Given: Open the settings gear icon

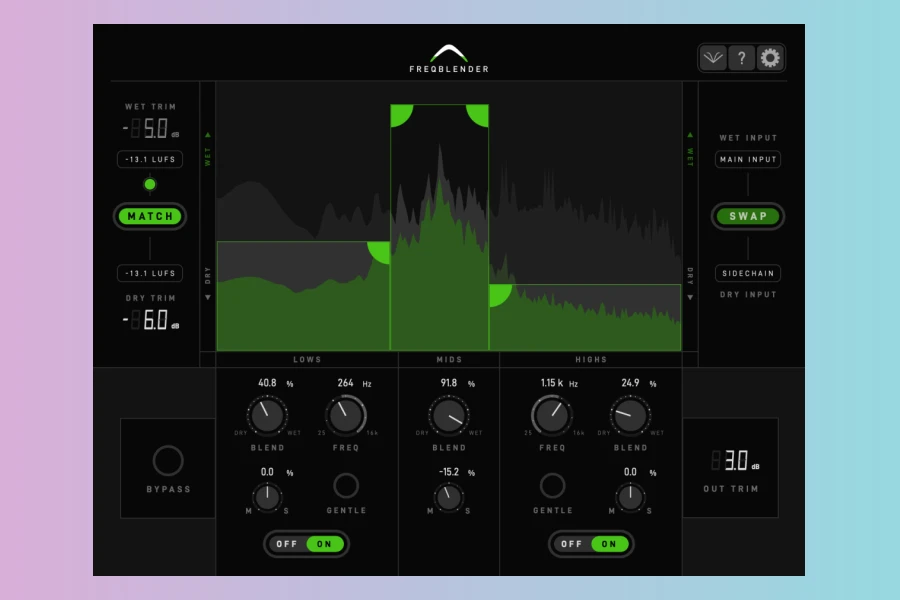Looking at the screenshot, I should [770, 58].
